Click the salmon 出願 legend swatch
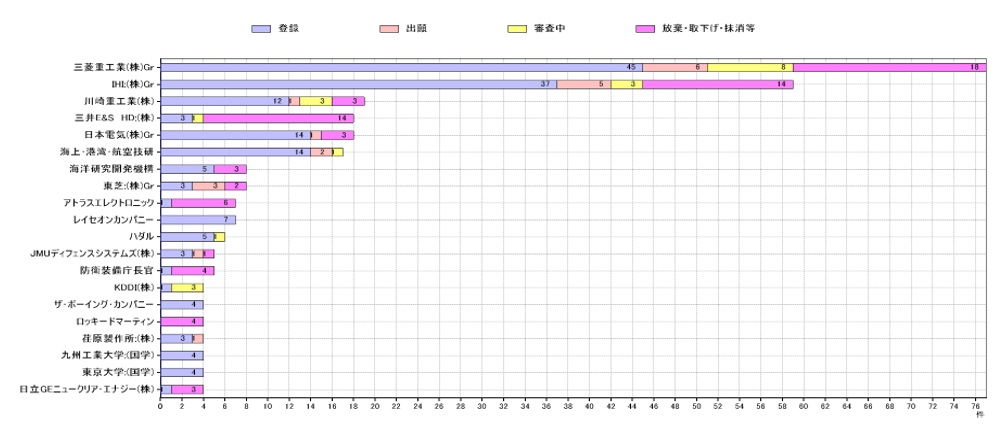This screenshot has width=1007, height=439. pyautogui.click(x=389, y=29)
